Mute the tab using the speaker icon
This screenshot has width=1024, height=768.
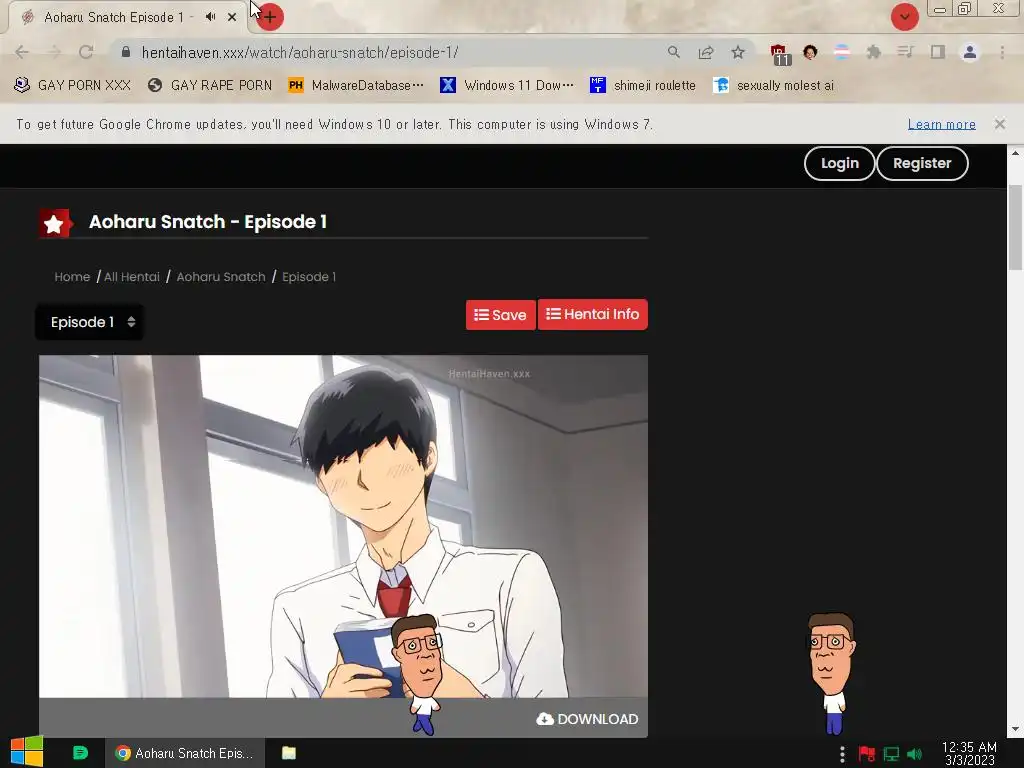pyautogui.click(x=210, y=17)
